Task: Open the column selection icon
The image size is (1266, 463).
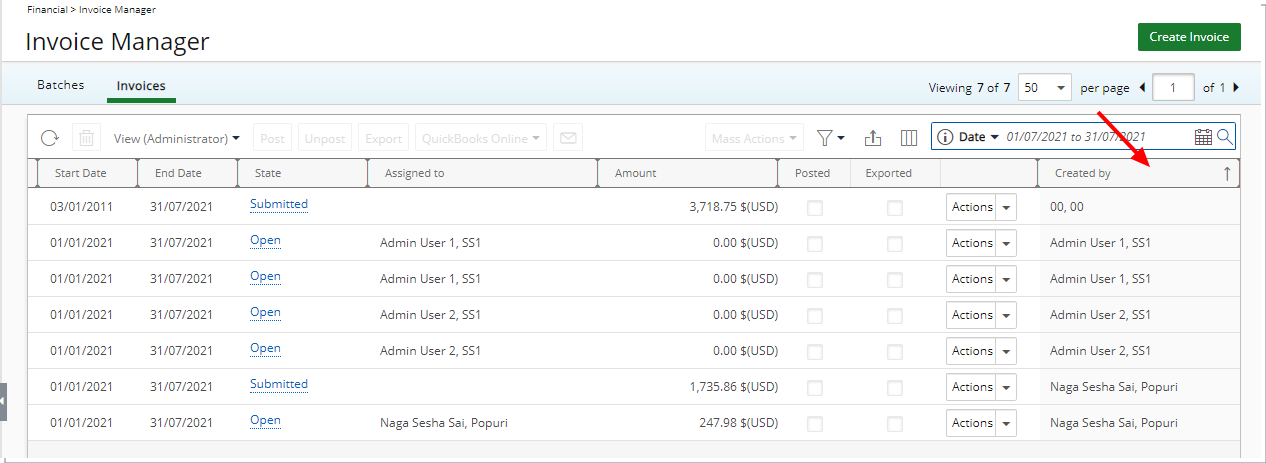Action: [x=909, y=138]
